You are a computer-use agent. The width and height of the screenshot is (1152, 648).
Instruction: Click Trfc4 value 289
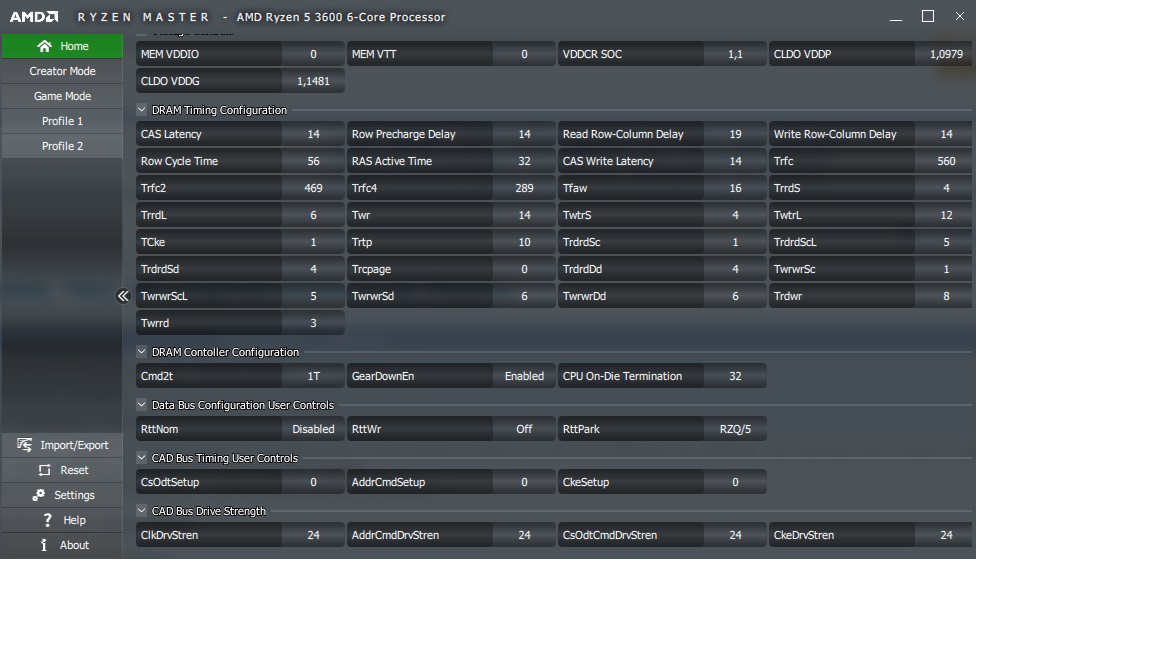(525, 188)
